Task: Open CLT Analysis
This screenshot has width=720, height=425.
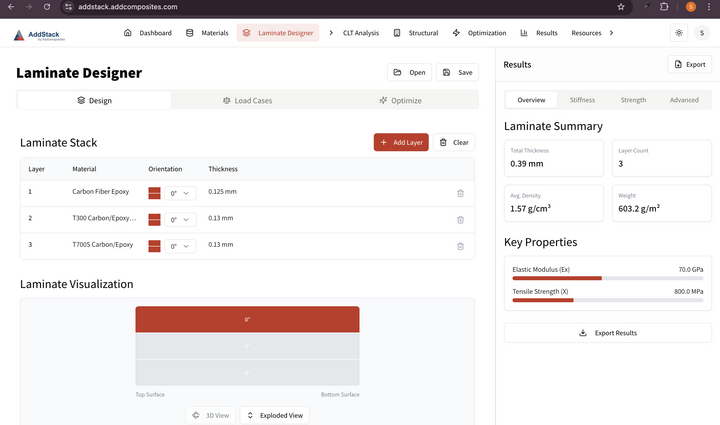Action: pyautogui.click(x=361, y=33)
